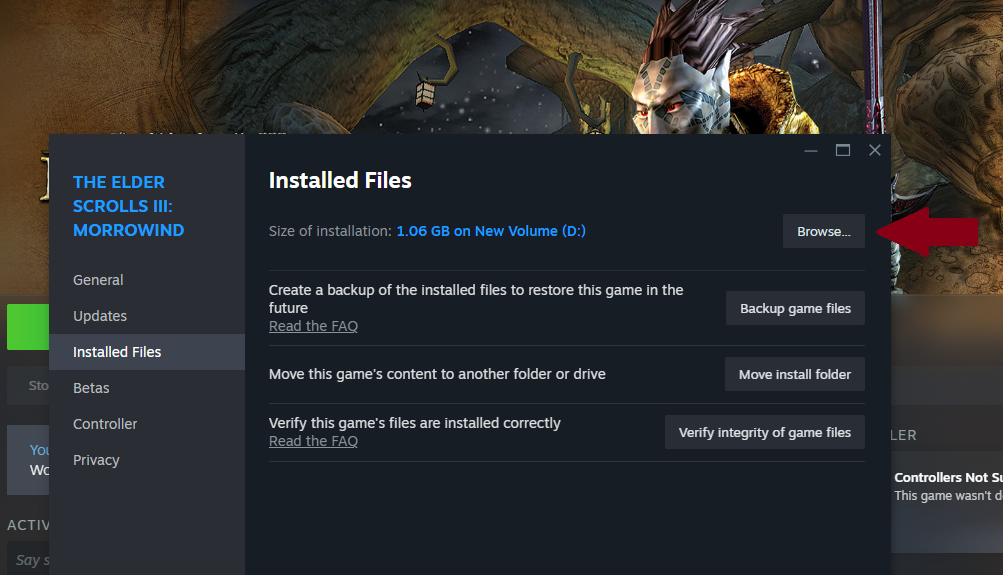Viewport: 1003px width, 575px height.
Task: Click the Browse... button
Action: click(x=823, y=232)
